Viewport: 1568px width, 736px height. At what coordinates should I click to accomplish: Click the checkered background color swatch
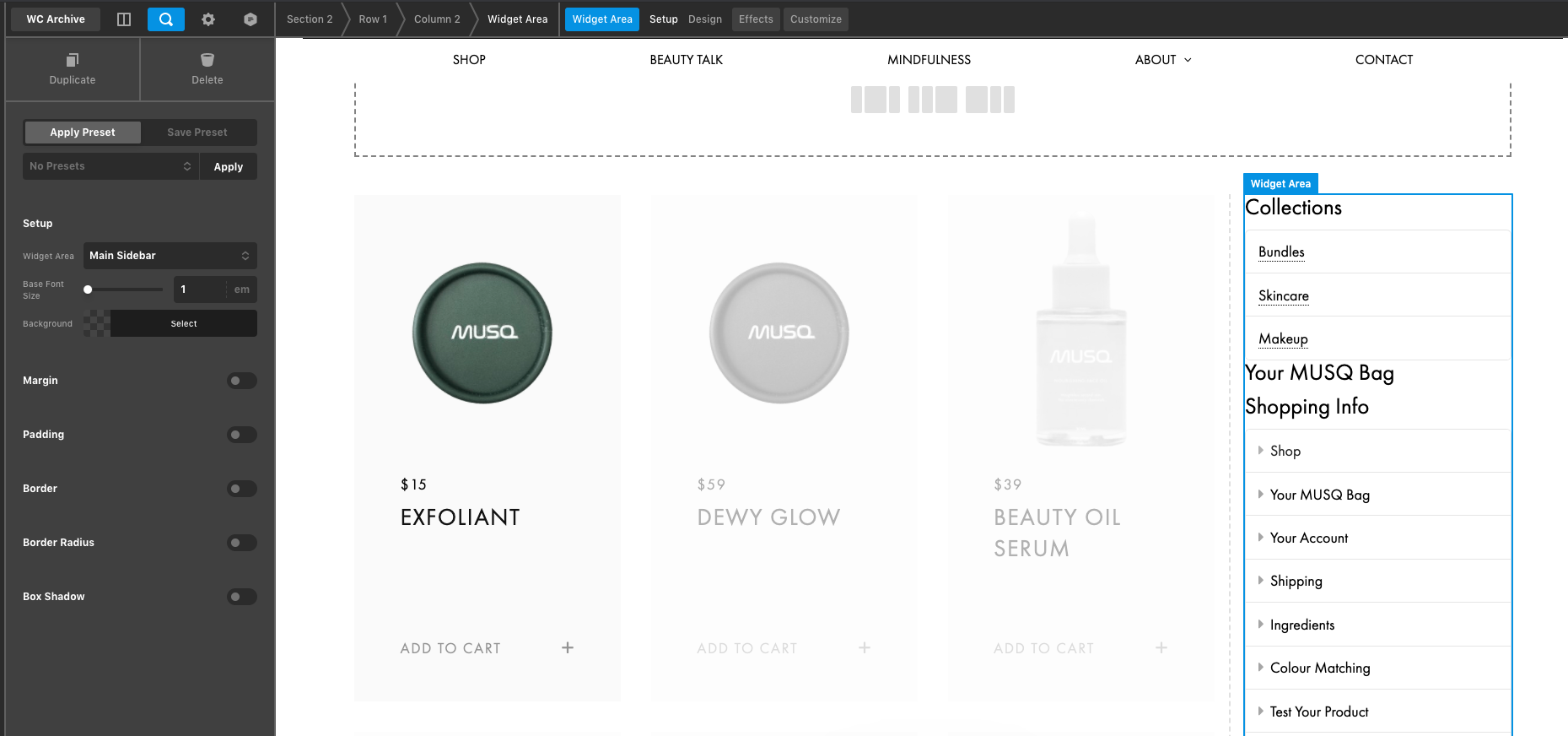(x=97, y=323)
